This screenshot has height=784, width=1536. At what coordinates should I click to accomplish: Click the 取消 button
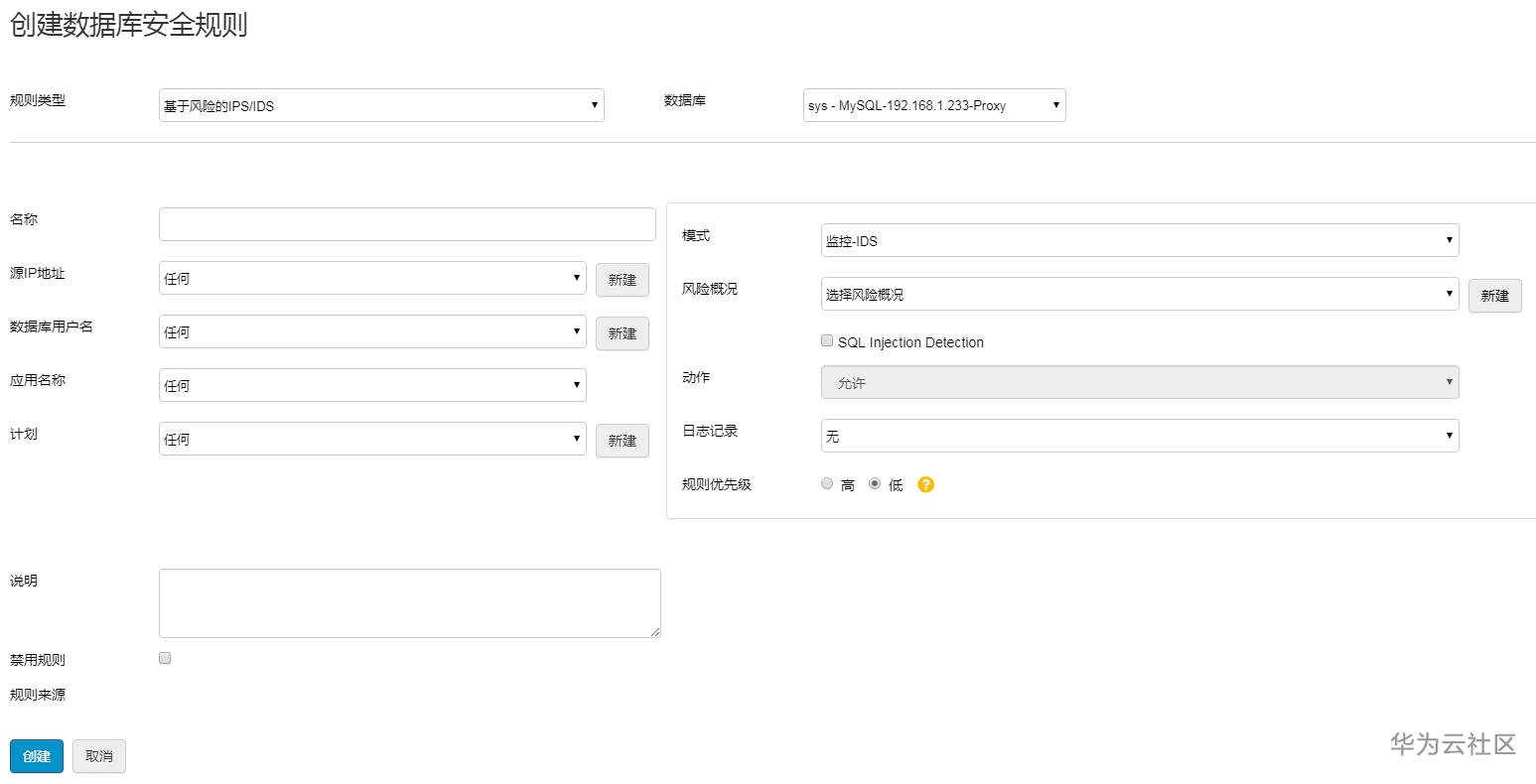pos(99,756)
